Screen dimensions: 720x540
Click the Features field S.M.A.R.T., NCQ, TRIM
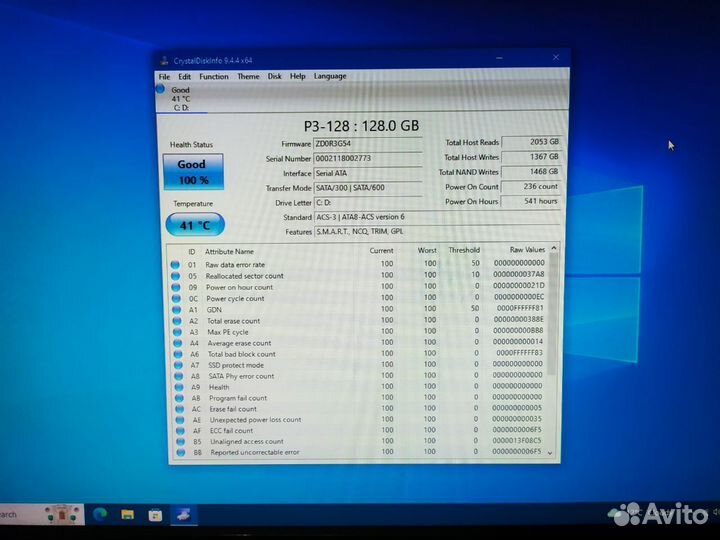(x=437, y=231)
